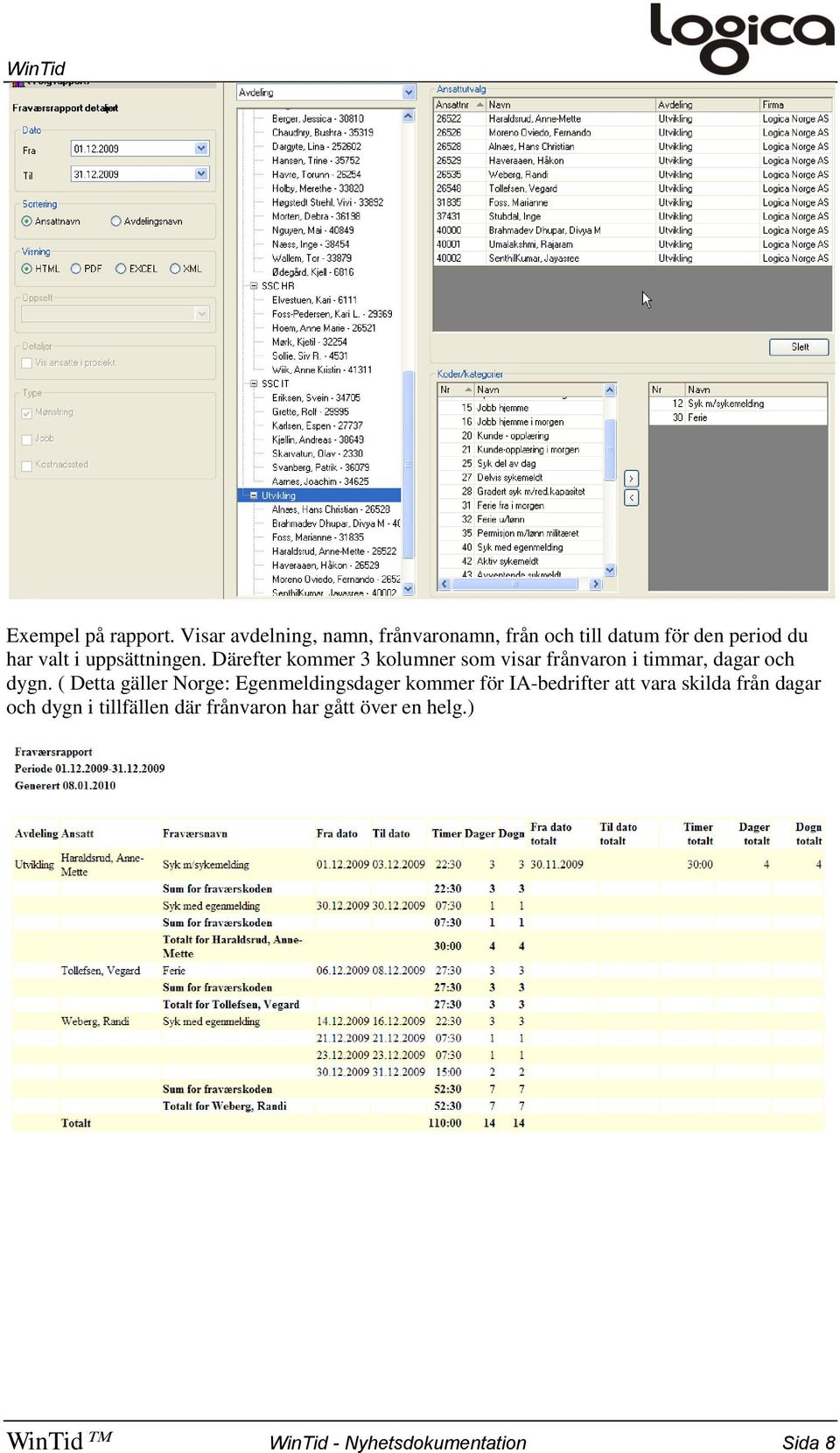Click the arrow button to remove selected code
The height and width of the screenshot is (1453, 840).
pos(632,498)
